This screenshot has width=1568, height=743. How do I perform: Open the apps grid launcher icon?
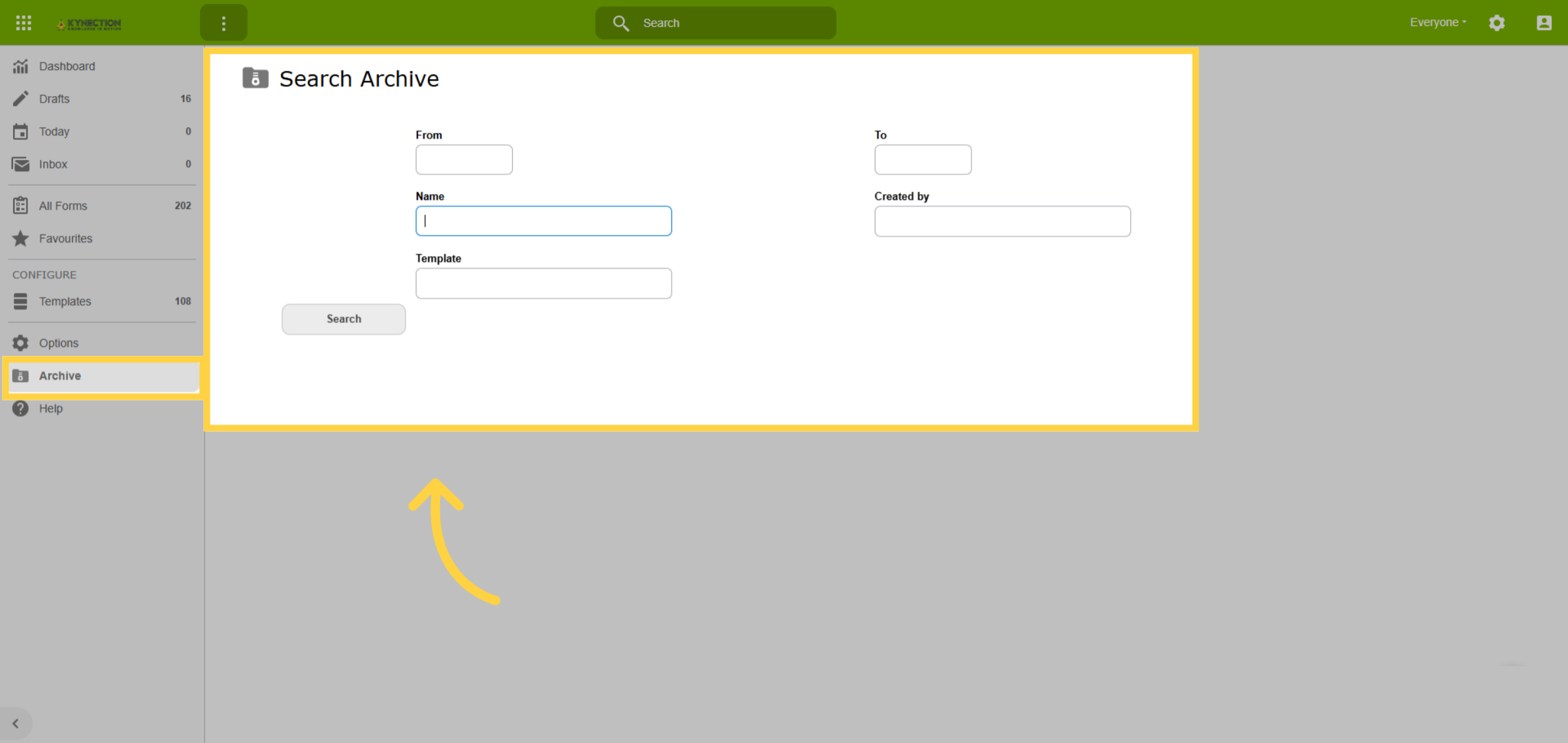coord(24,23)
